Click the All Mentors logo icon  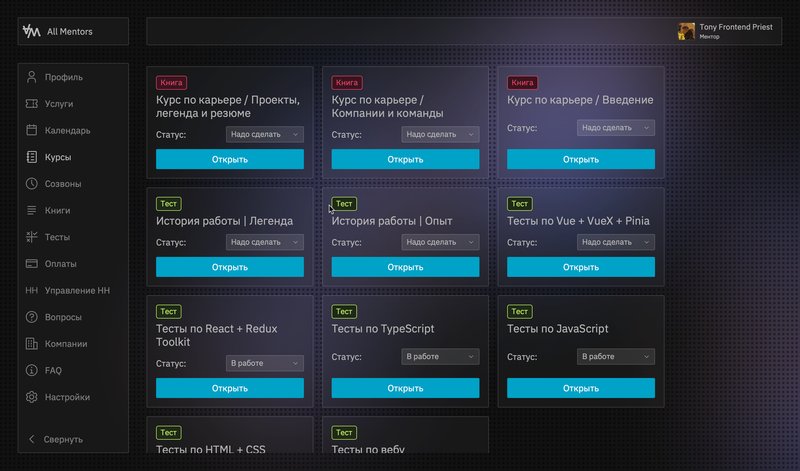pos(31,31)
